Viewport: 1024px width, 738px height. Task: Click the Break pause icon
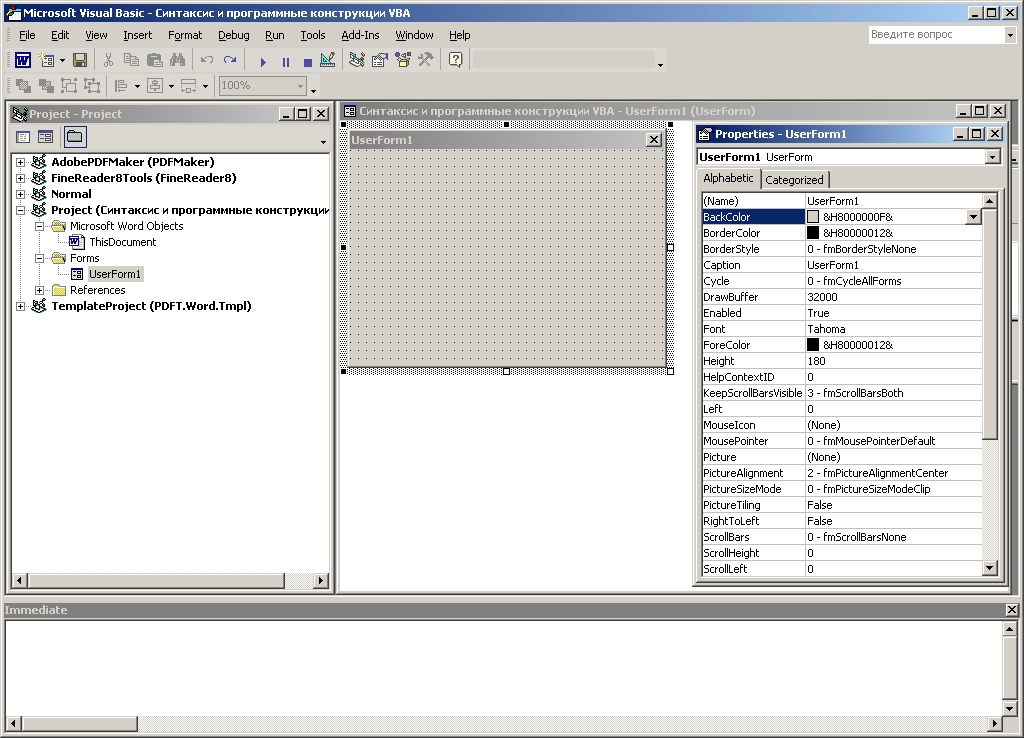(x=285, y=62)
